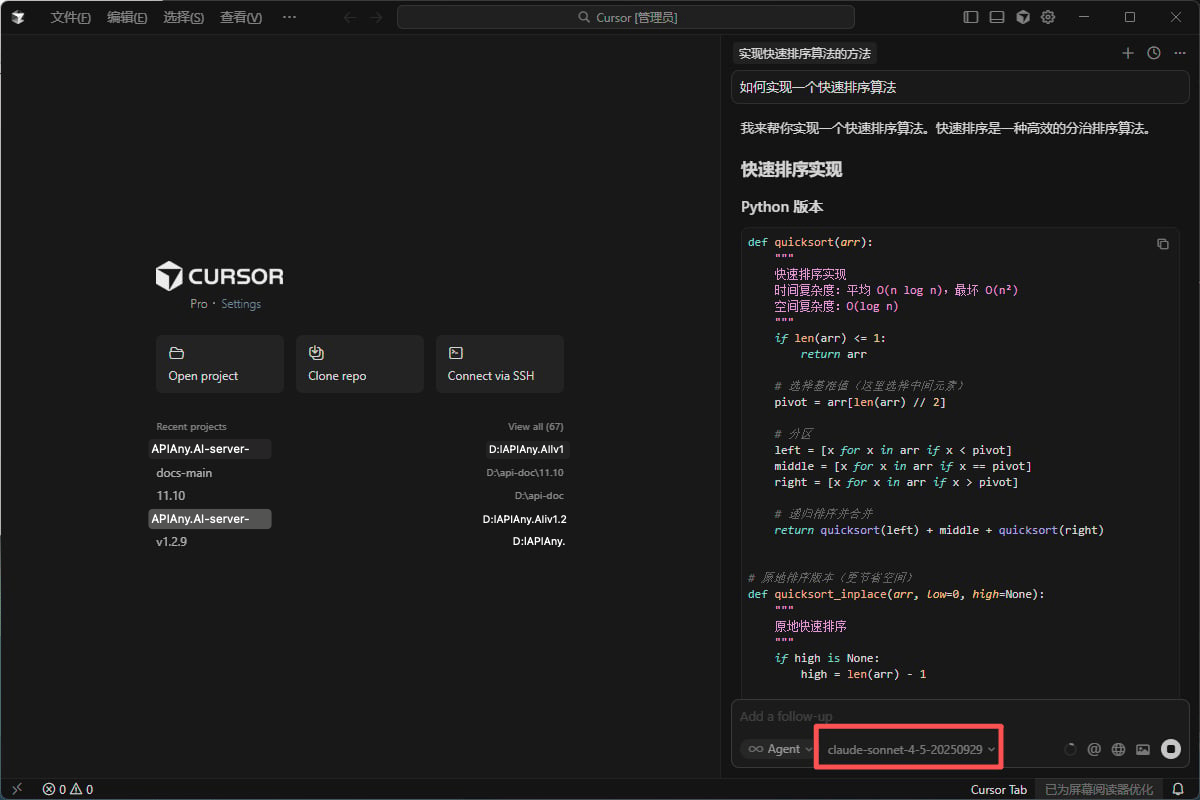Open the v1.2.9 recent project

(172, 542)
